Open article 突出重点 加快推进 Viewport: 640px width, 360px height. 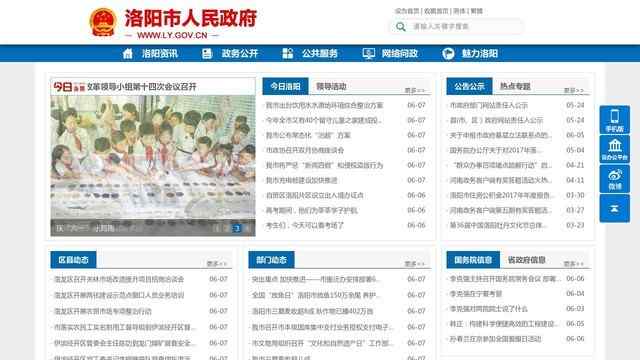(x=316, y=279)
